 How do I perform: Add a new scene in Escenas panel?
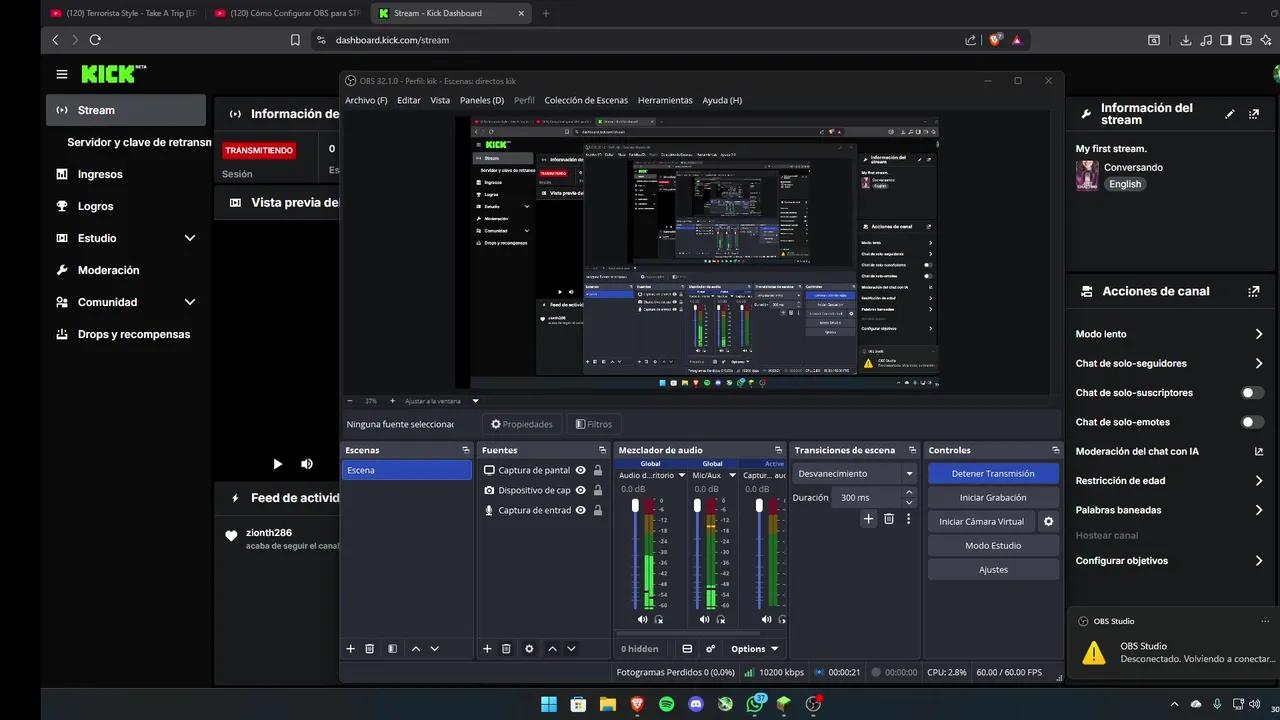pos(350,649)
